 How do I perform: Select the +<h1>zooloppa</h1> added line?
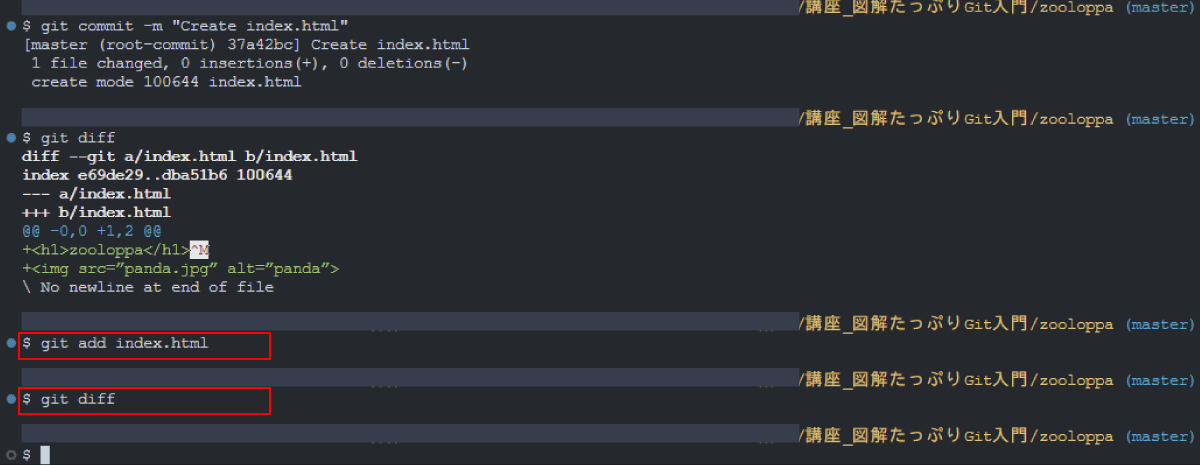point(106,249)
